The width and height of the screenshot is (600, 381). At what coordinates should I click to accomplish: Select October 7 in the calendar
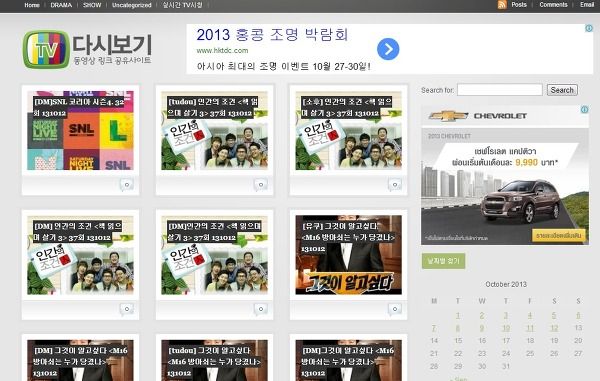434,328
